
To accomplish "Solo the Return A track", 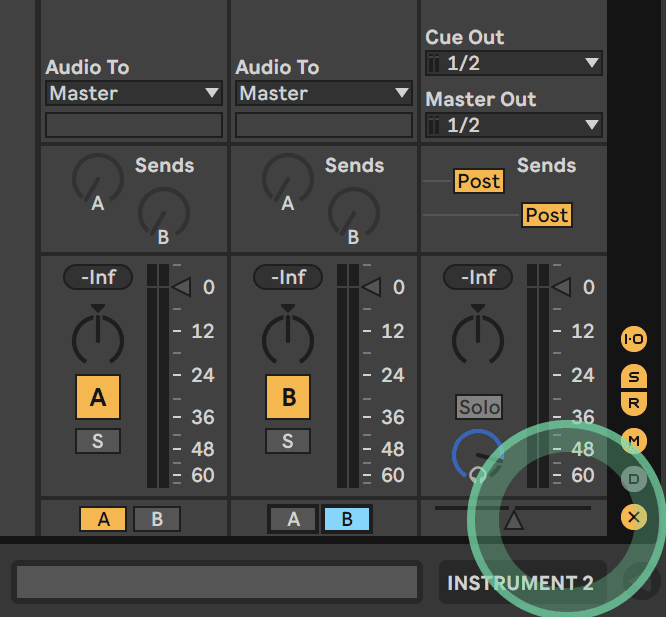I will click(x=98, y=441).
